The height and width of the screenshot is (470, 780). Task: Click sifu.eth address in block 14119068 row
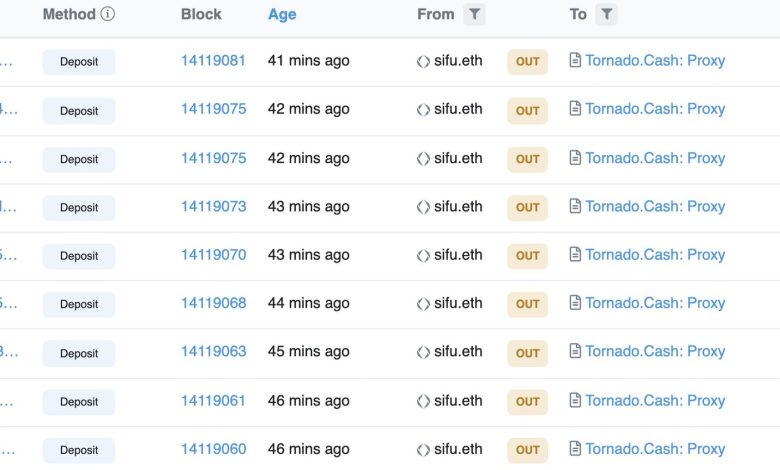[x=458, y=302]
